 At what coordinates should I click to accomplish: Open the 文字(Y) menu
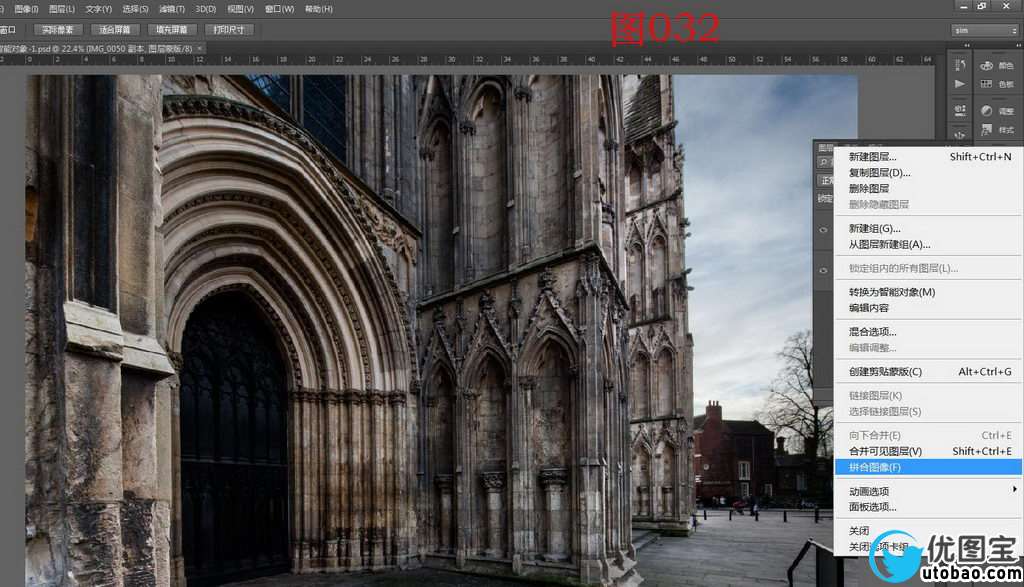coord(99,9)
